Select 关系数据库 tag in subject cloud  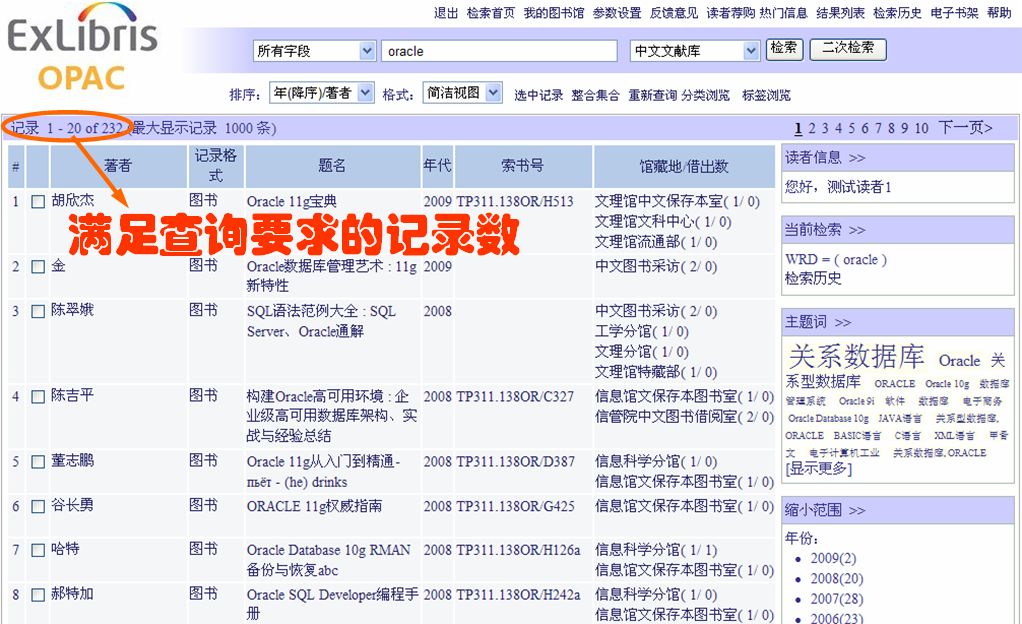pyautogui.click(x=856, y=357)
